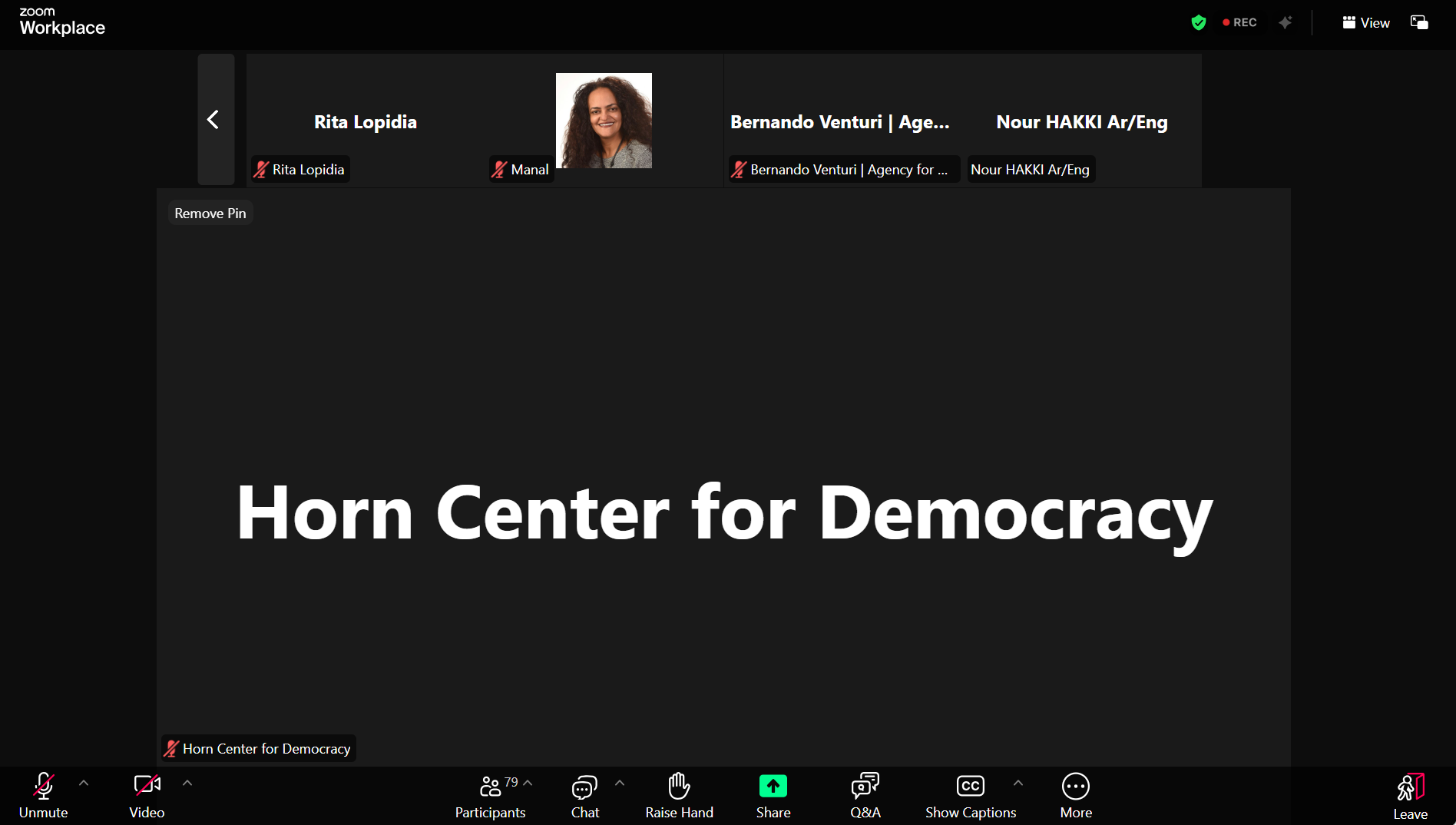
Task: Open the Q&A panel
Action: (865, 796)
